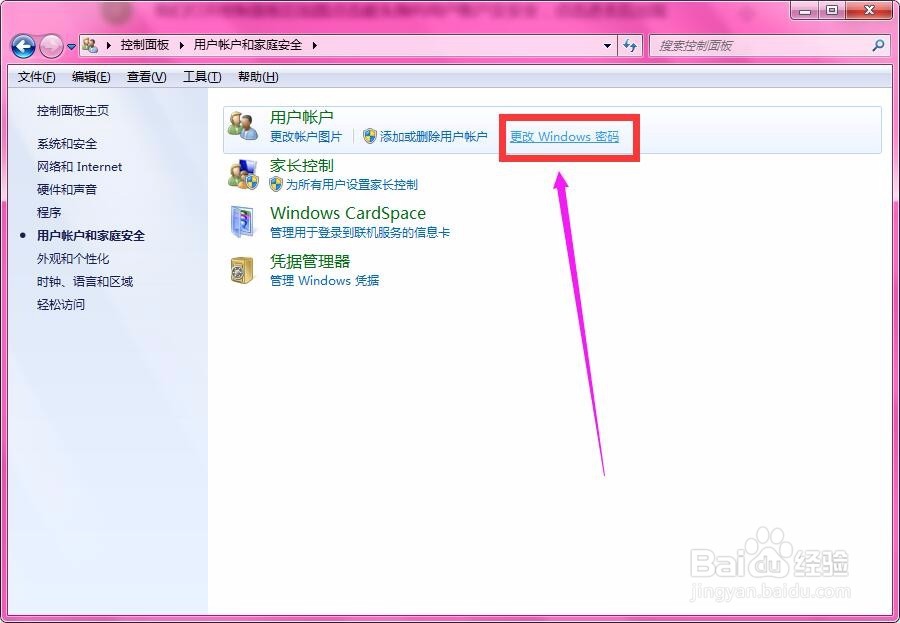The image size is (900, 623).
Task: Open the 帮助(H) menu
Action: pos(258,77)
